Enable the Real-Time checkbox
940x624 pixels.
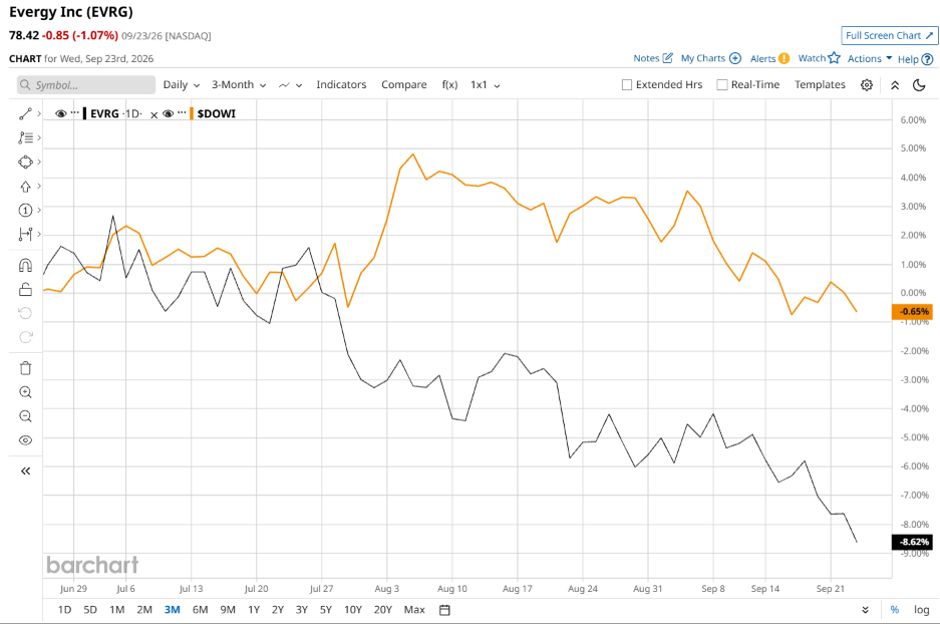722,85
